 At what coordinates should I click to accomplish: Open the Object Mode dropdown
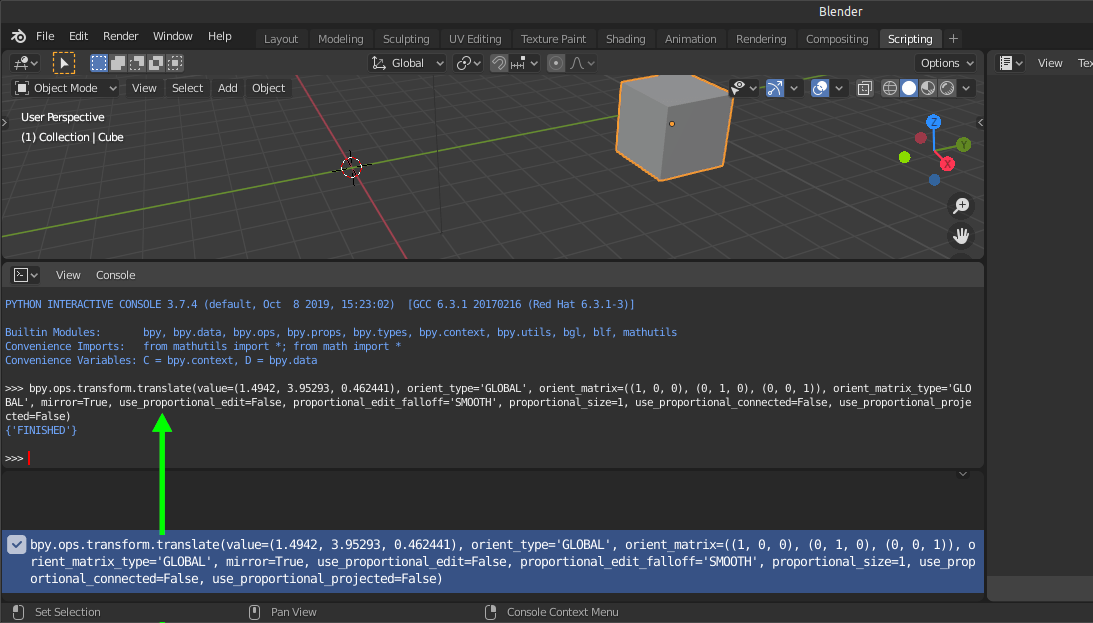pos(63,88)
